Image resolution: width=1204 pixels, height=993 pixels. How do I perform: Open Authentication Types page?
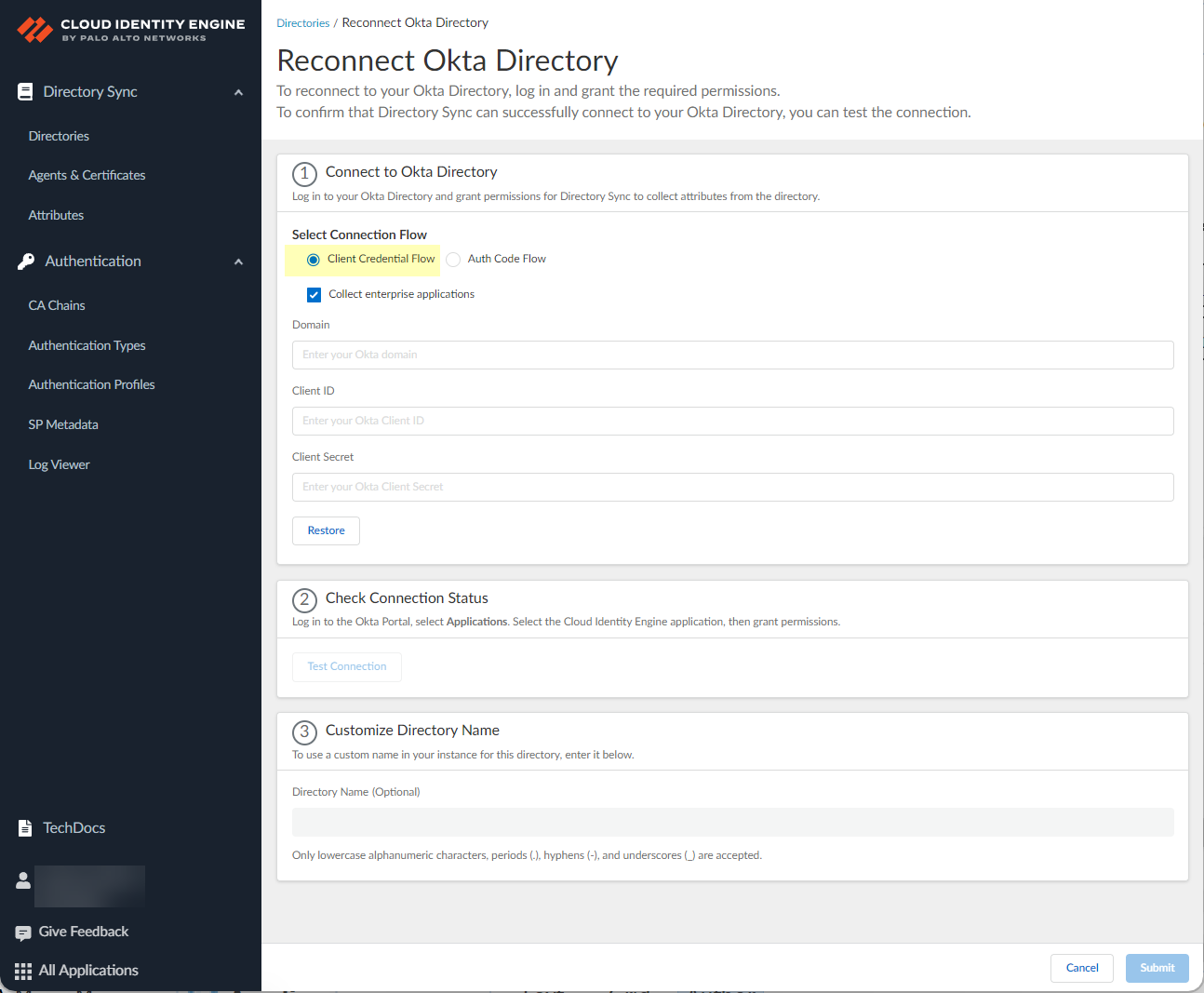(x=87, y=345)
